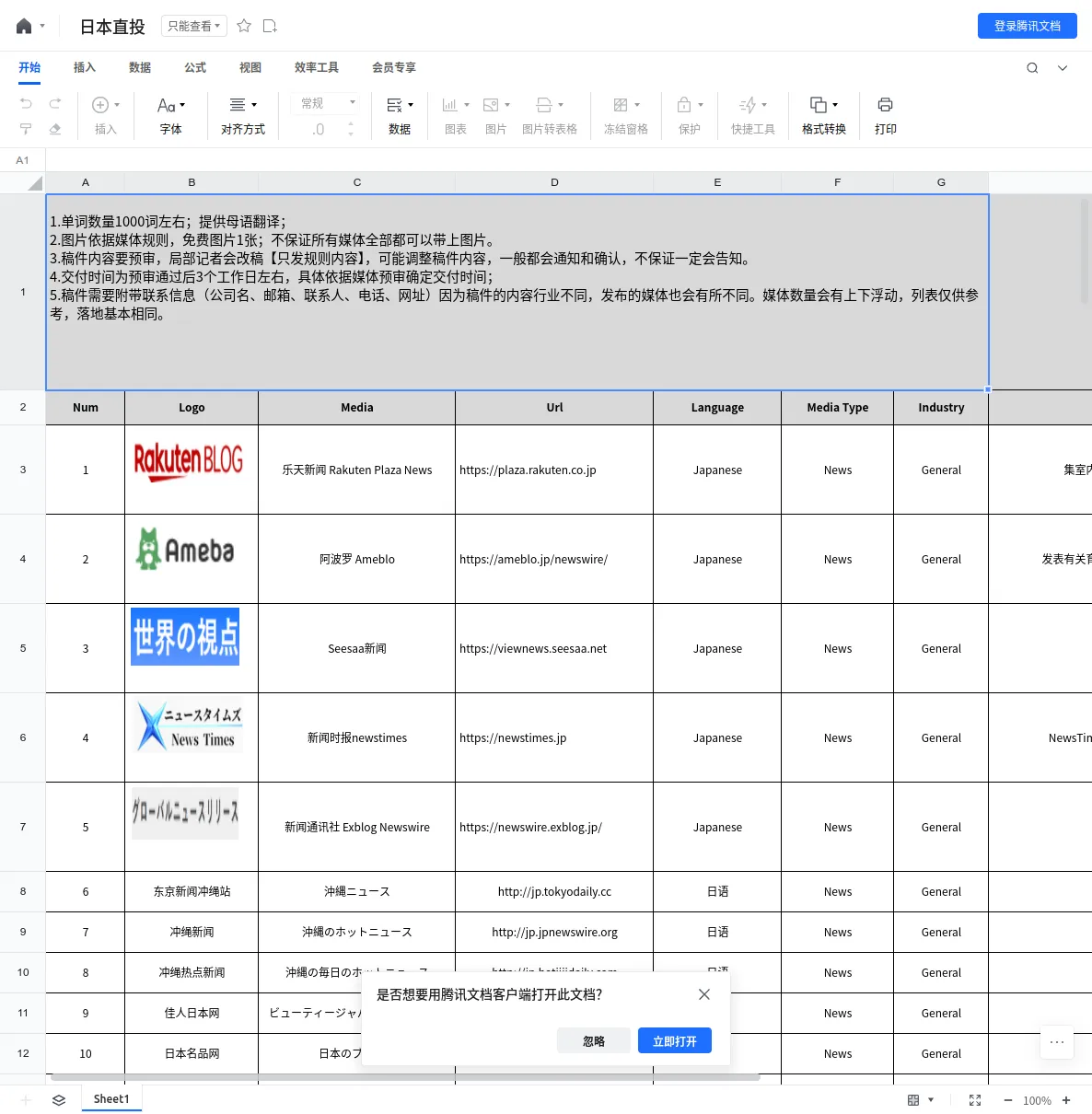Zoom out with the minus icon
This screenshot has width=1092, height=1114.
(1008, 1100)
